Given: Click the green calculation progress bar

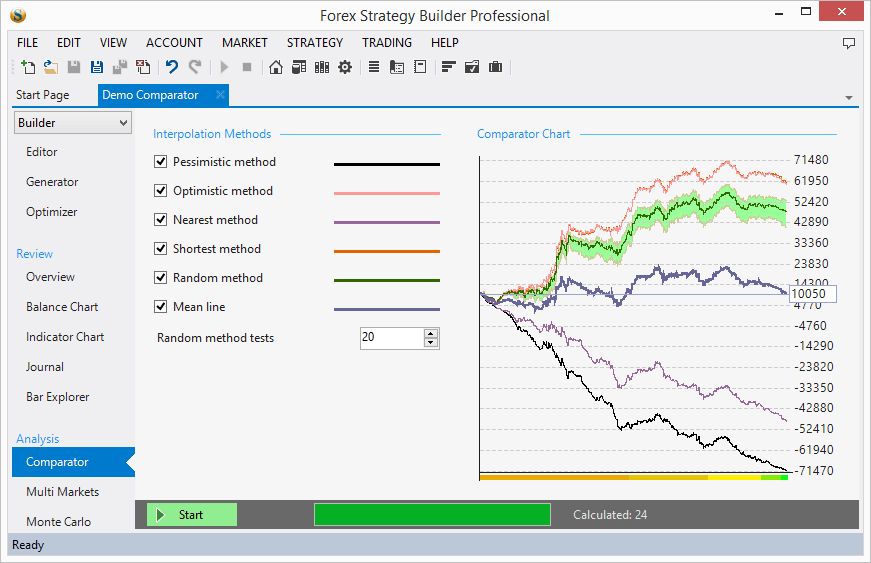Looking at the screenshot, I should click(x=432, y=515).
